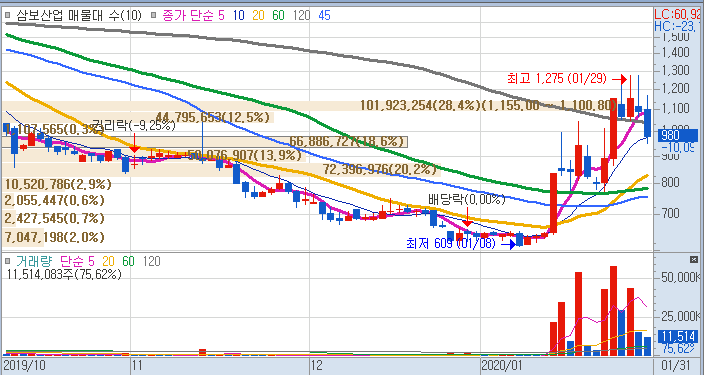The height and width of the screenshot is (375, 704).
Task: Select the magenta 5-day price average legend
Action: click(x=221, y=15)
